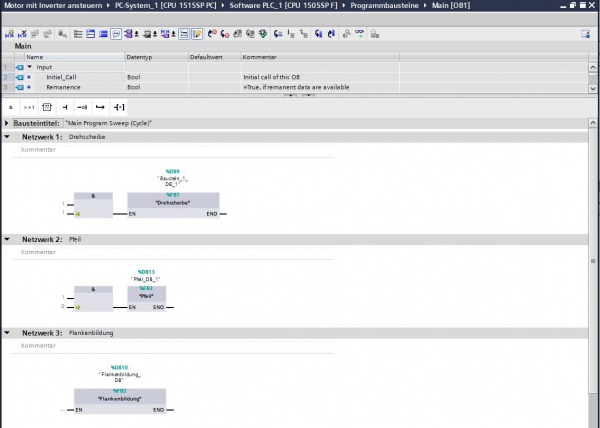Viewport: 600px width, 428px height.
Task: Expand the Bausteintitel header section
Action: click(x=8, y=122)
